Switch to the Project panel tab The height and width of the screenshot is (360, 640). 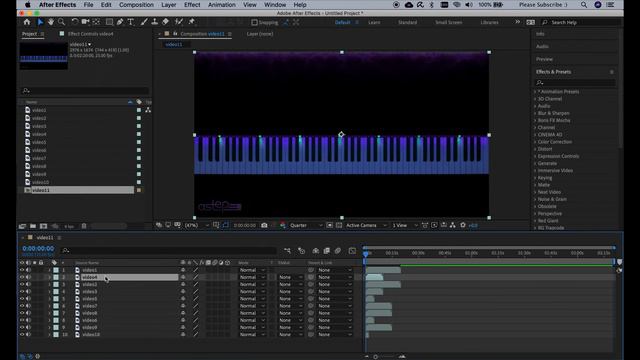[29, 34]
